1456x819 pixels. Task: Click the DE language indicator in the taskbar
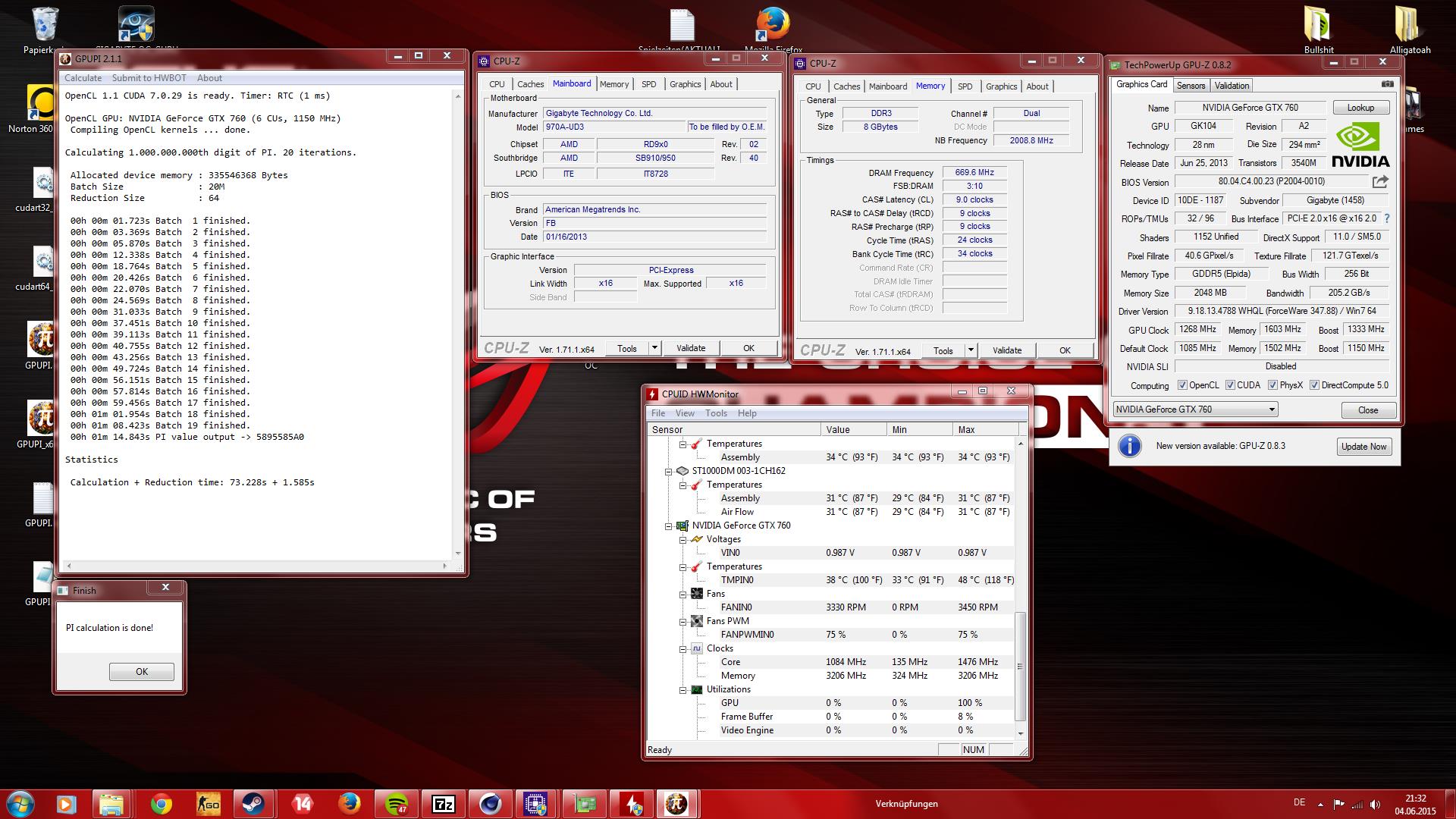pyautogui.click(x=1299, y=802)
